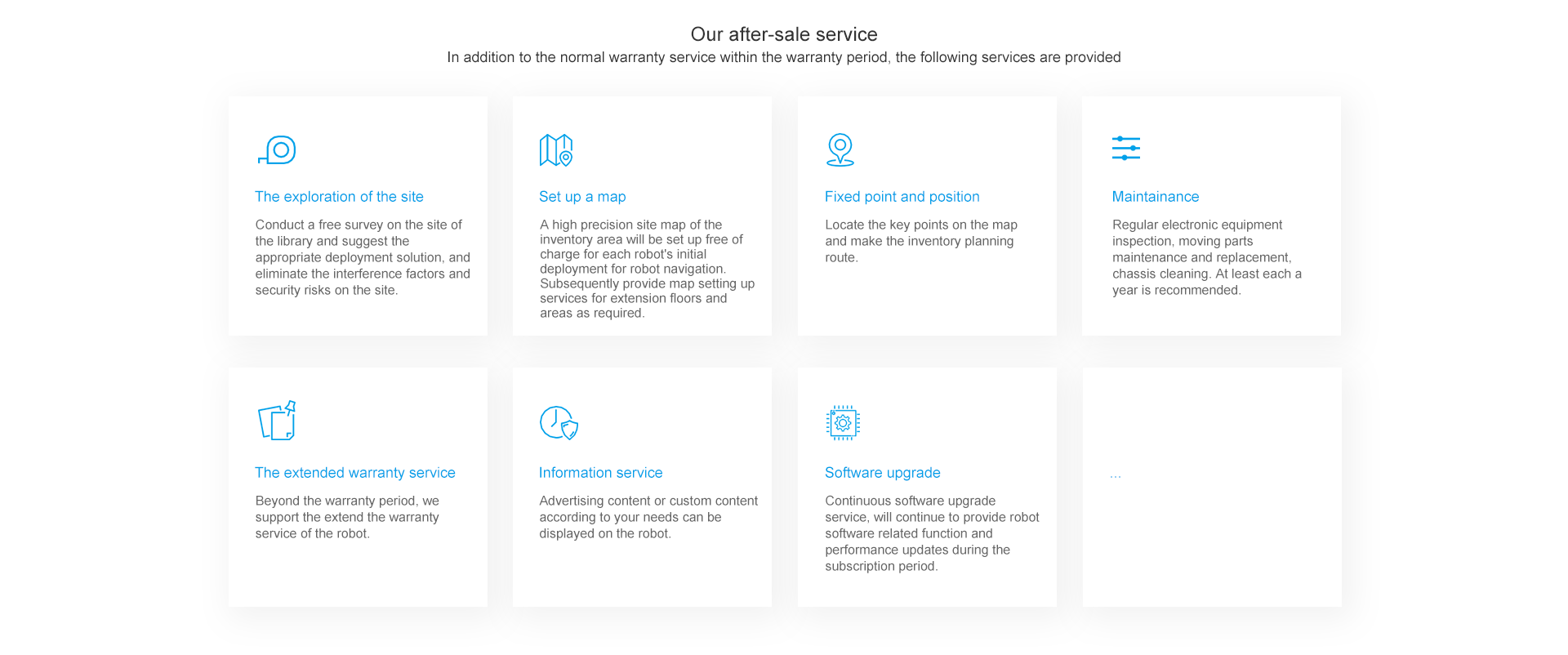Open 'Fixed point and position' heading

click(x=902, y=197)
